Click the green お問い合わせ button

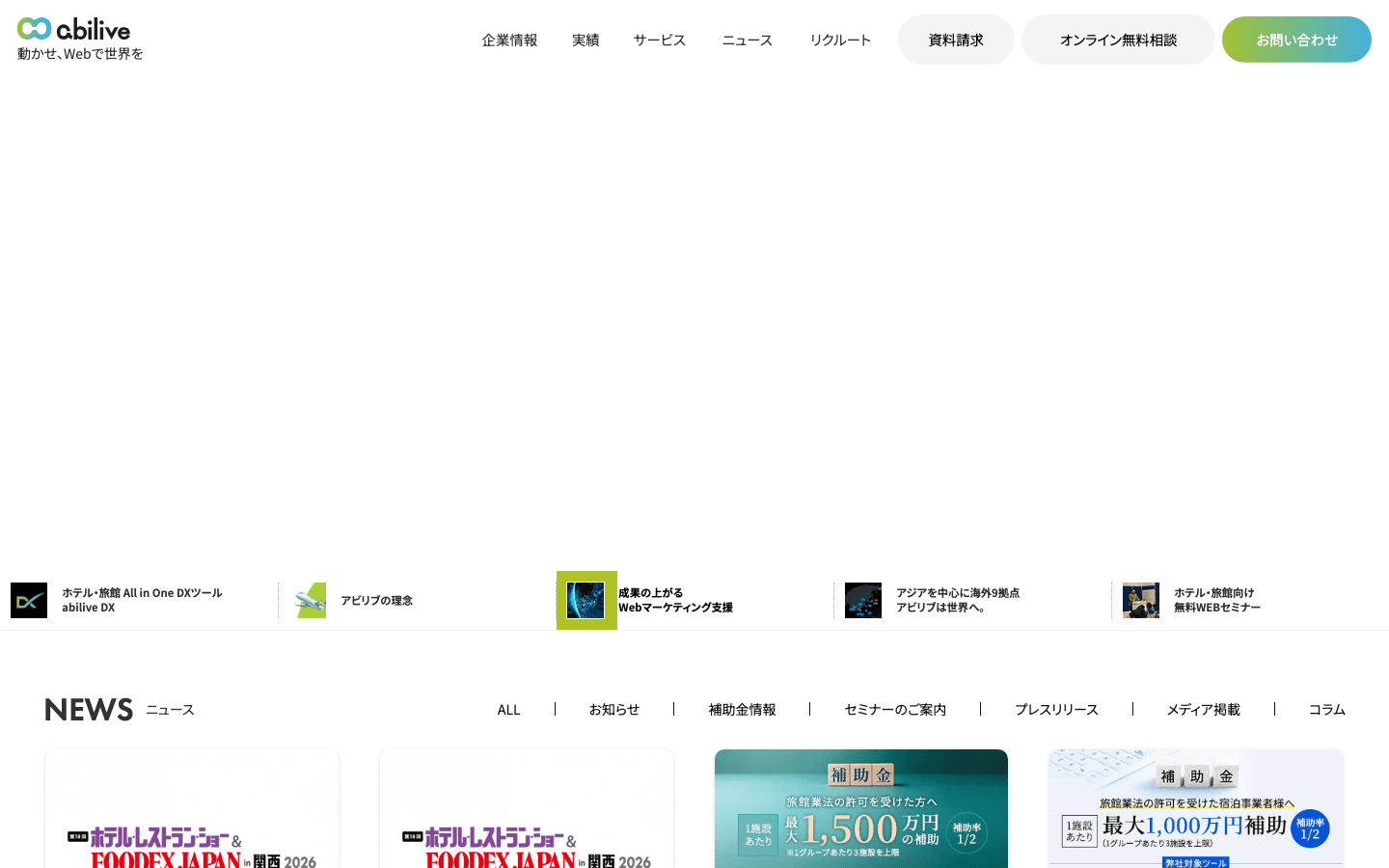click(1296, 40)
